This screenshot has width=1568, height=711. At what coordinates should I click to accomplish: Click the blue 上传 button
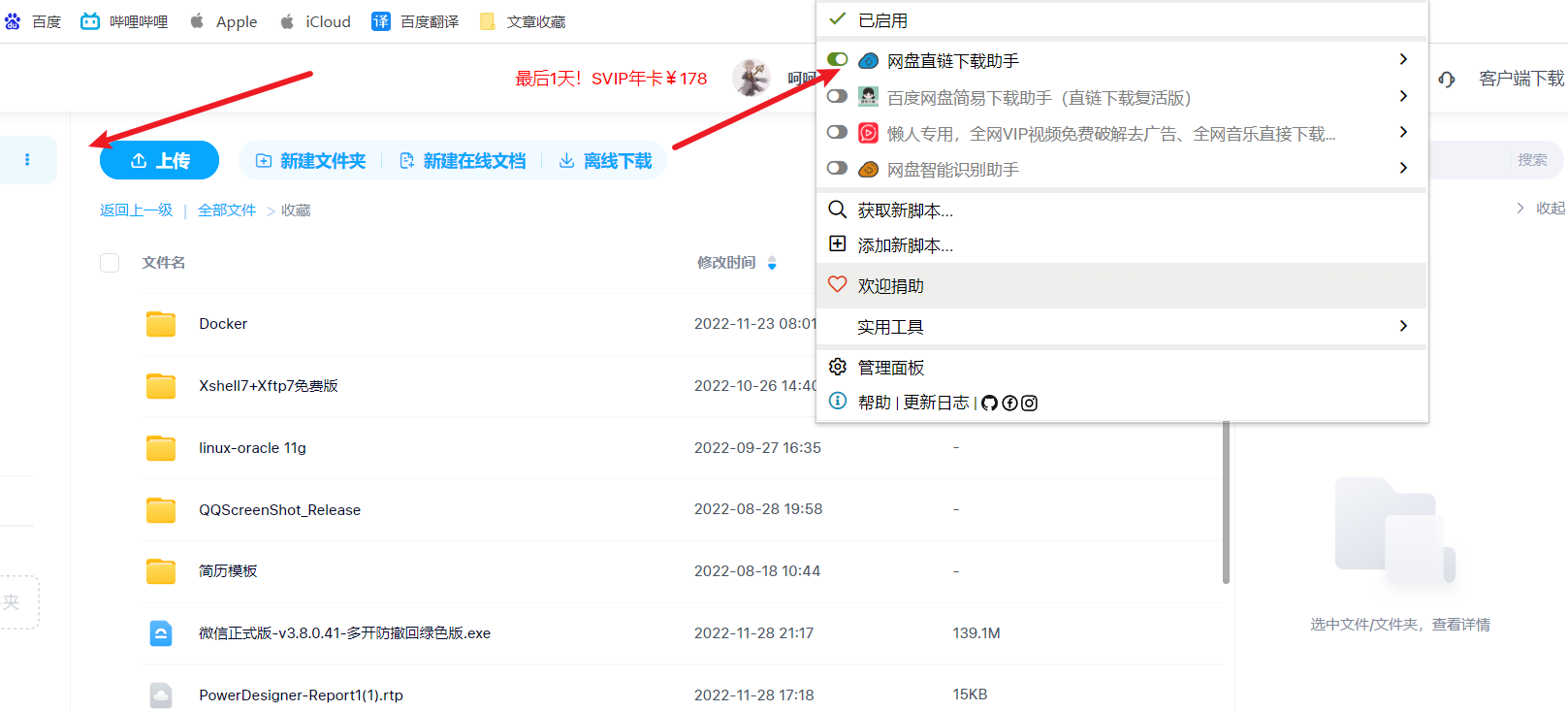pyautogui.click(x=159, y=160)
